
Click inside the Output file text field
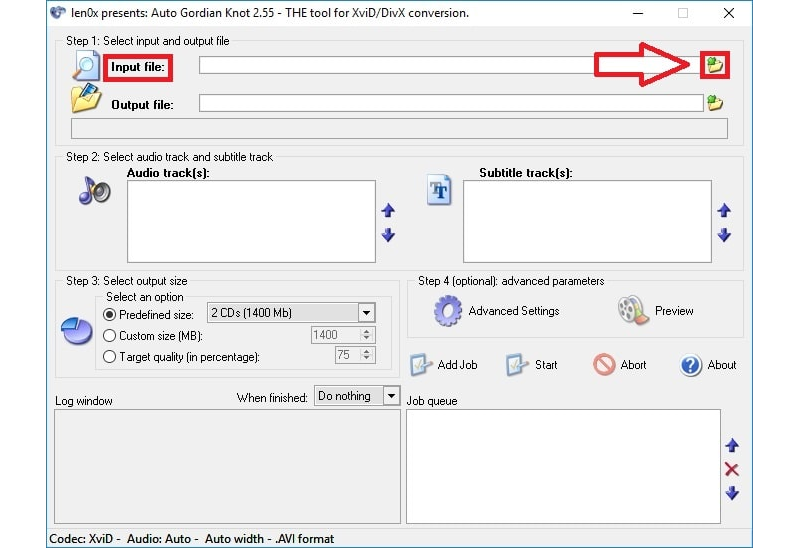click(451, 103)
